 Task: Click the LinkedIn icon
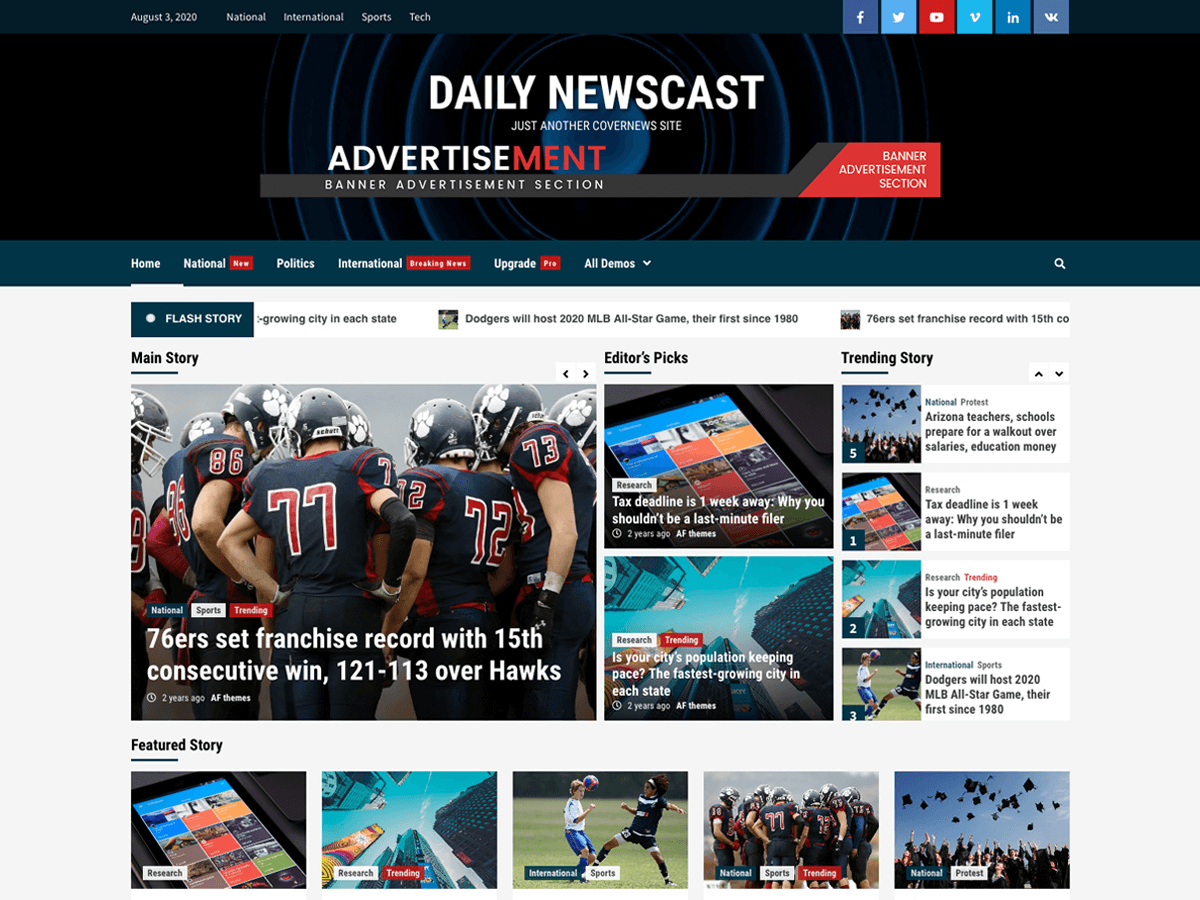pos(1012,17)
